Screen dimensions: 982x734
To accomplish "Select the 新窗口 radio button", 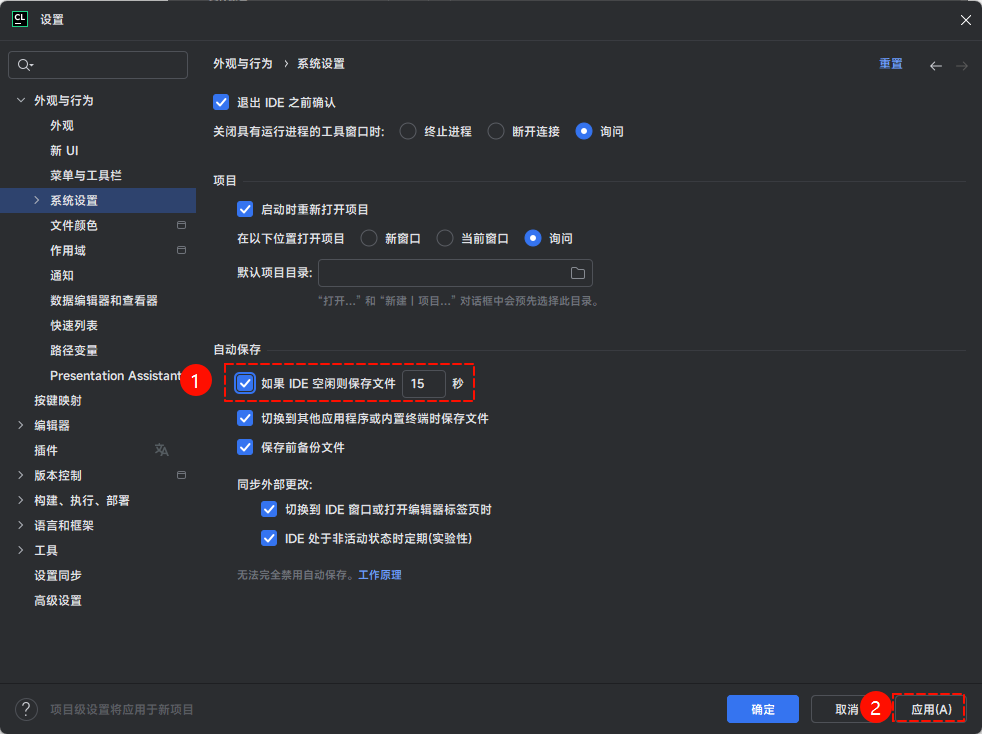I will click(368, 238).
